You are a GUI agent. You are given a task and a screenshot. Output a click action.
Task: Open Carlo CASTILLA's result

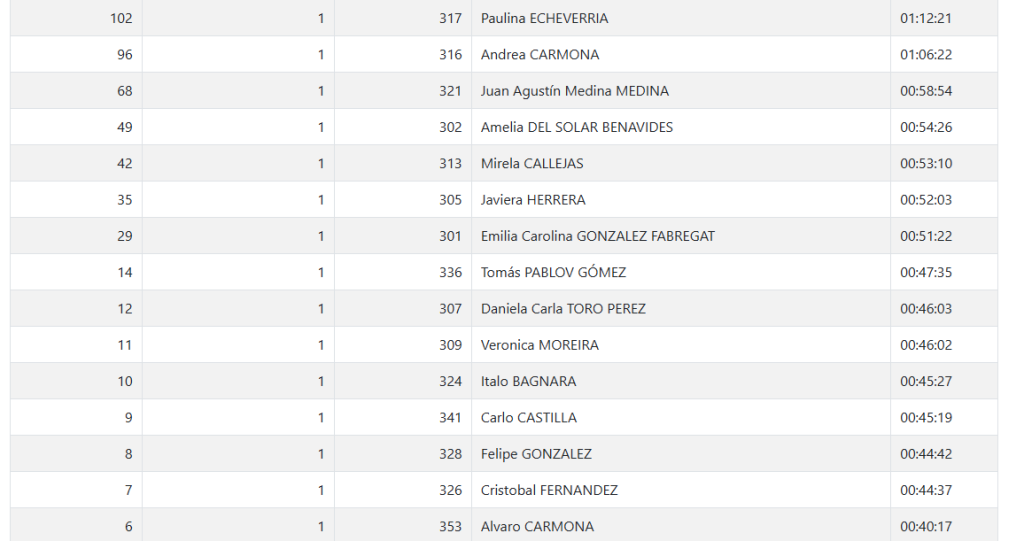(x=529, y=418)
